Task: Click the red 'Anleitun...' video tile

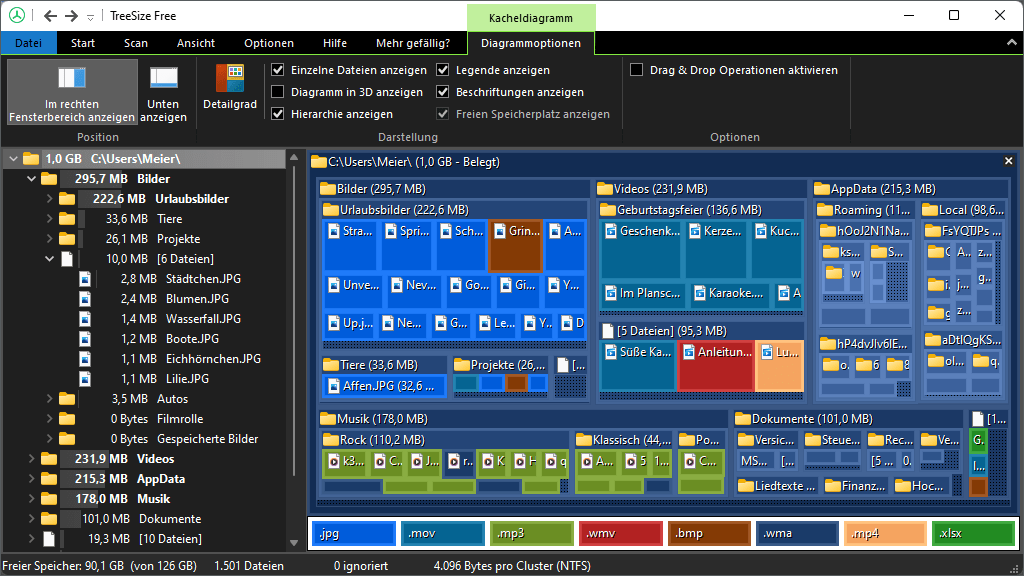Action: coord(716,365)
